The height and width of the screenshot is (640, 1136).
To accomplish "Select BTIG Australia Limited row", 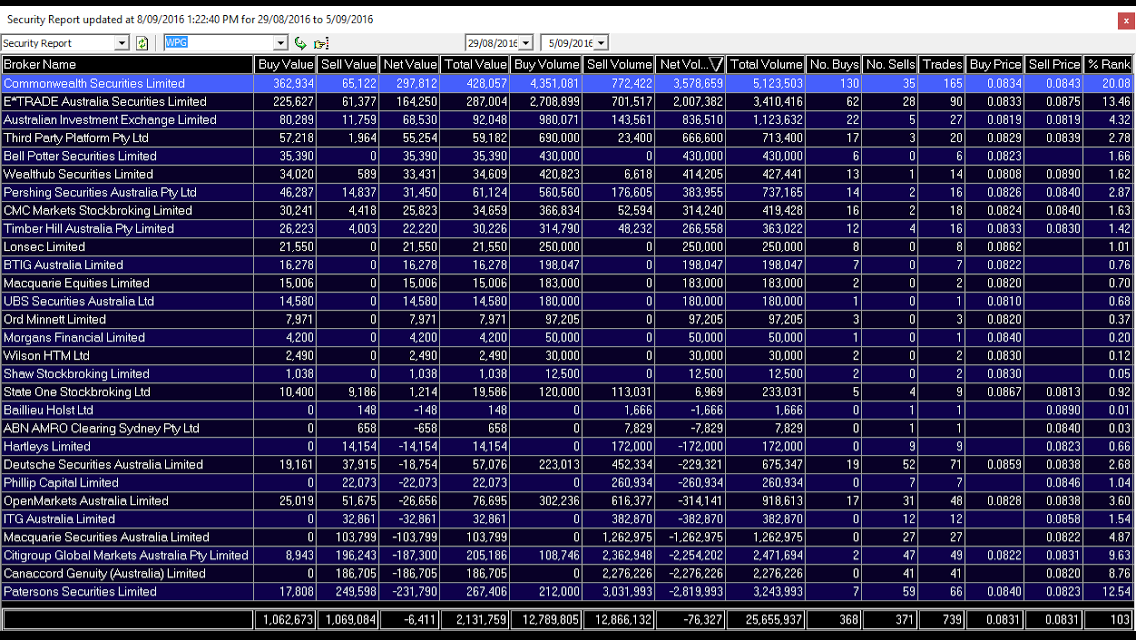I will (x=567, y=265).
